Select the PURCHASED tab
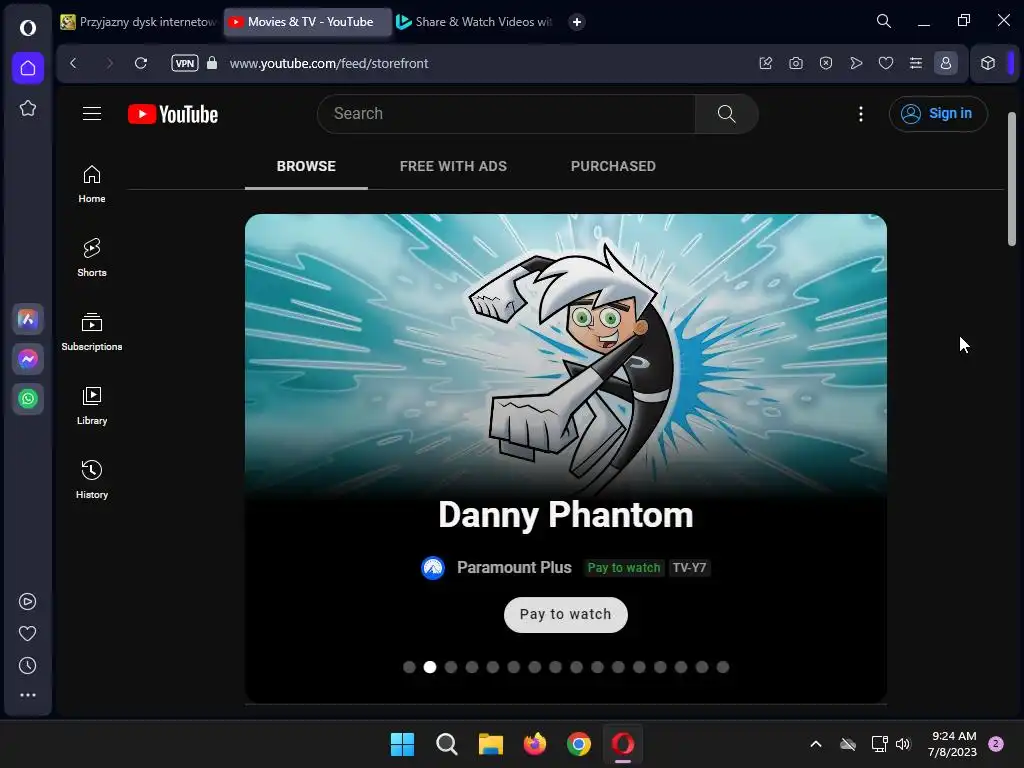Screen dimensions: 1024x768 click(613, 167)
